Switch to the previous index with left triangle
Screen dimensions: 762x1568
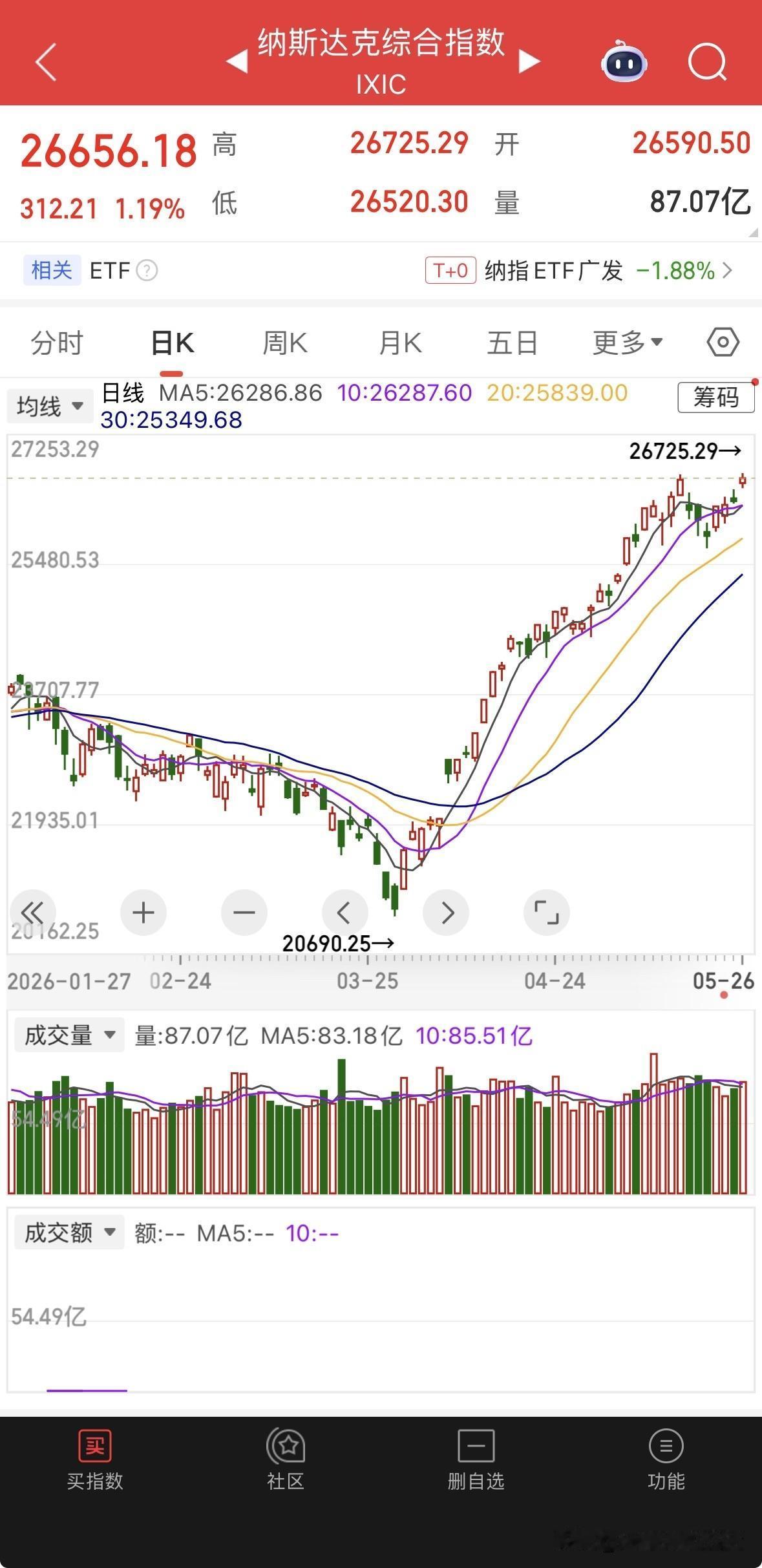tap(237, 62)
